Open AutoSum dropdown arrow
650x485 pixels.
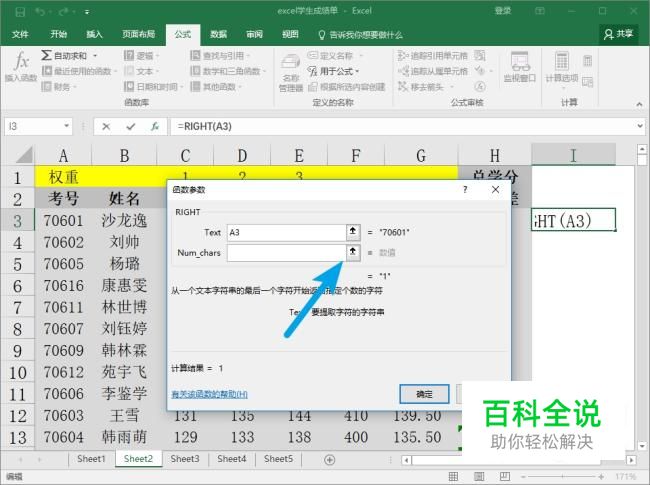95,56
